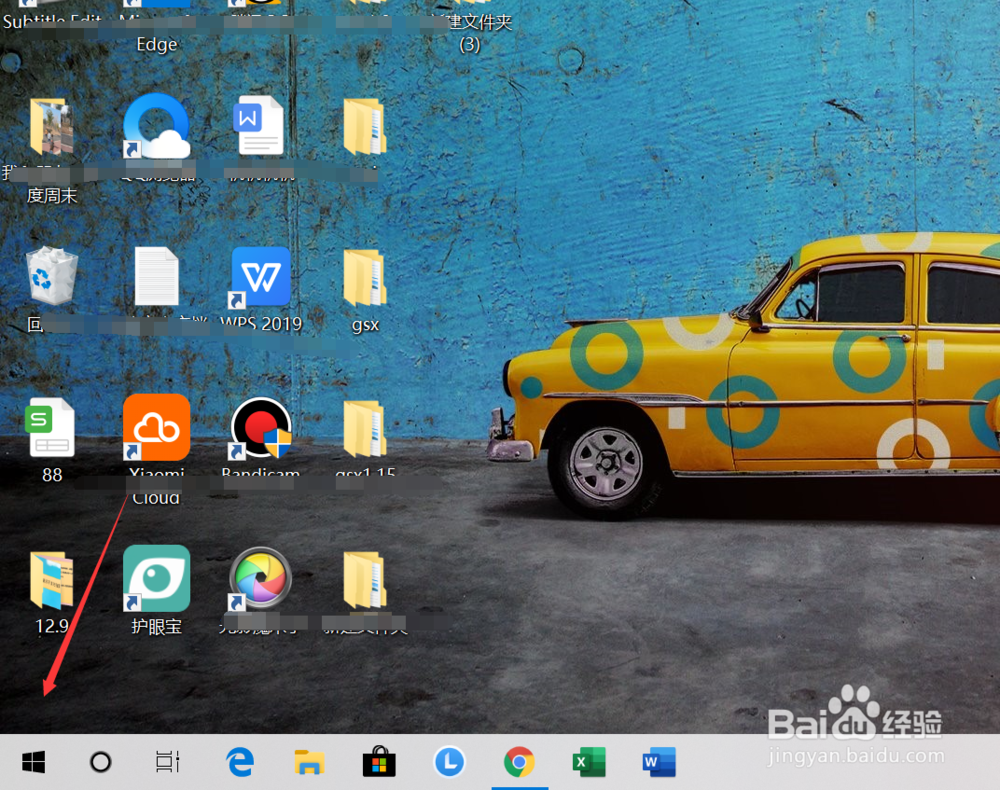Click the Edge label at top
Screen dimensions: 1000x790
click(x=157, y=44)
